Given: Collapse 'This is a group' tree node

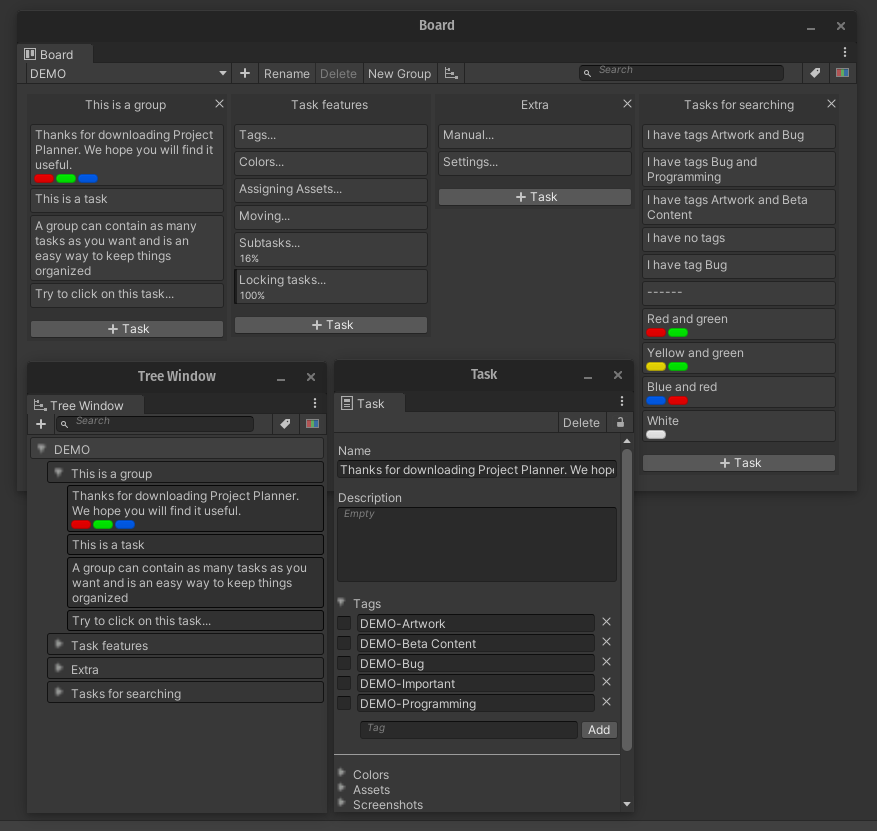Looking at the screenshot, I should tap(58, 473).
